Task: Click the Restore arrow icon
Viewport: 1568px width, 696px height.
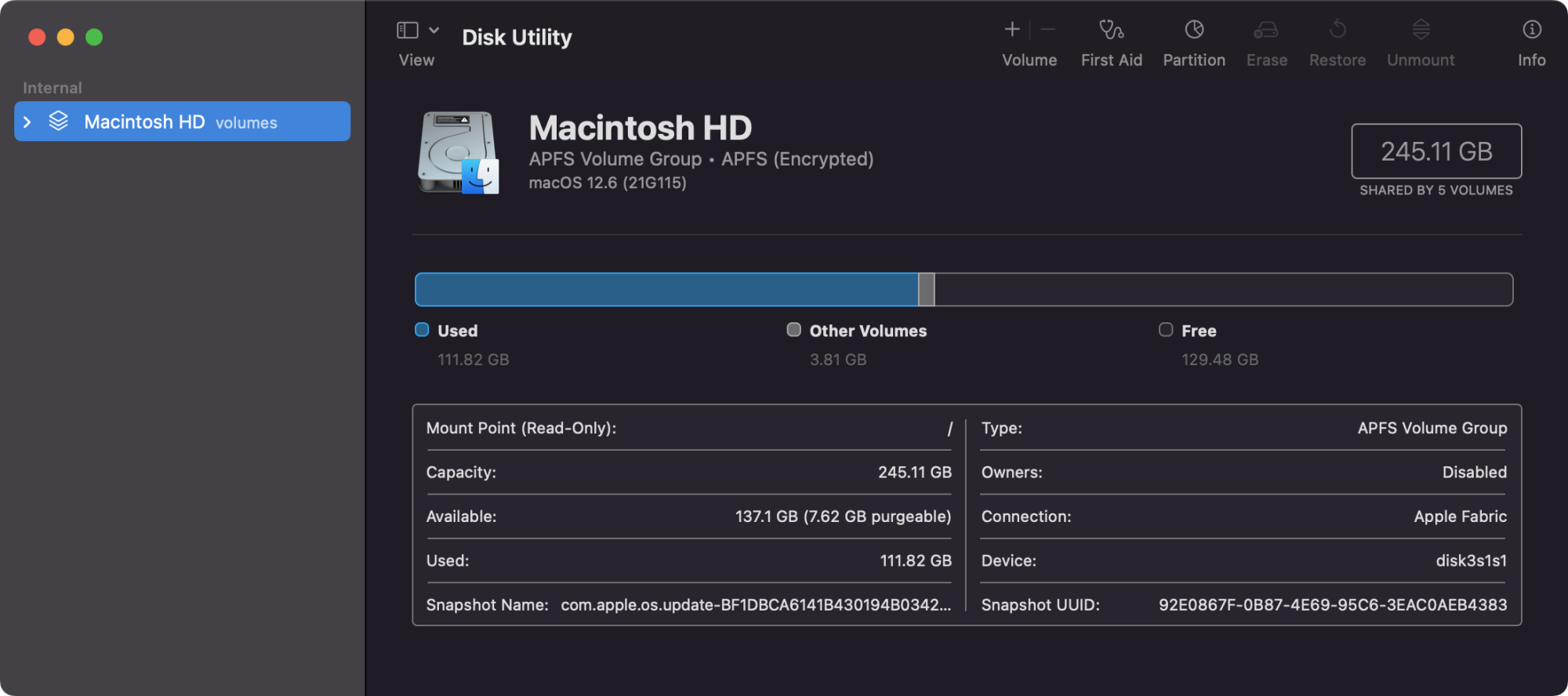Action: (x=1338, y=30)
